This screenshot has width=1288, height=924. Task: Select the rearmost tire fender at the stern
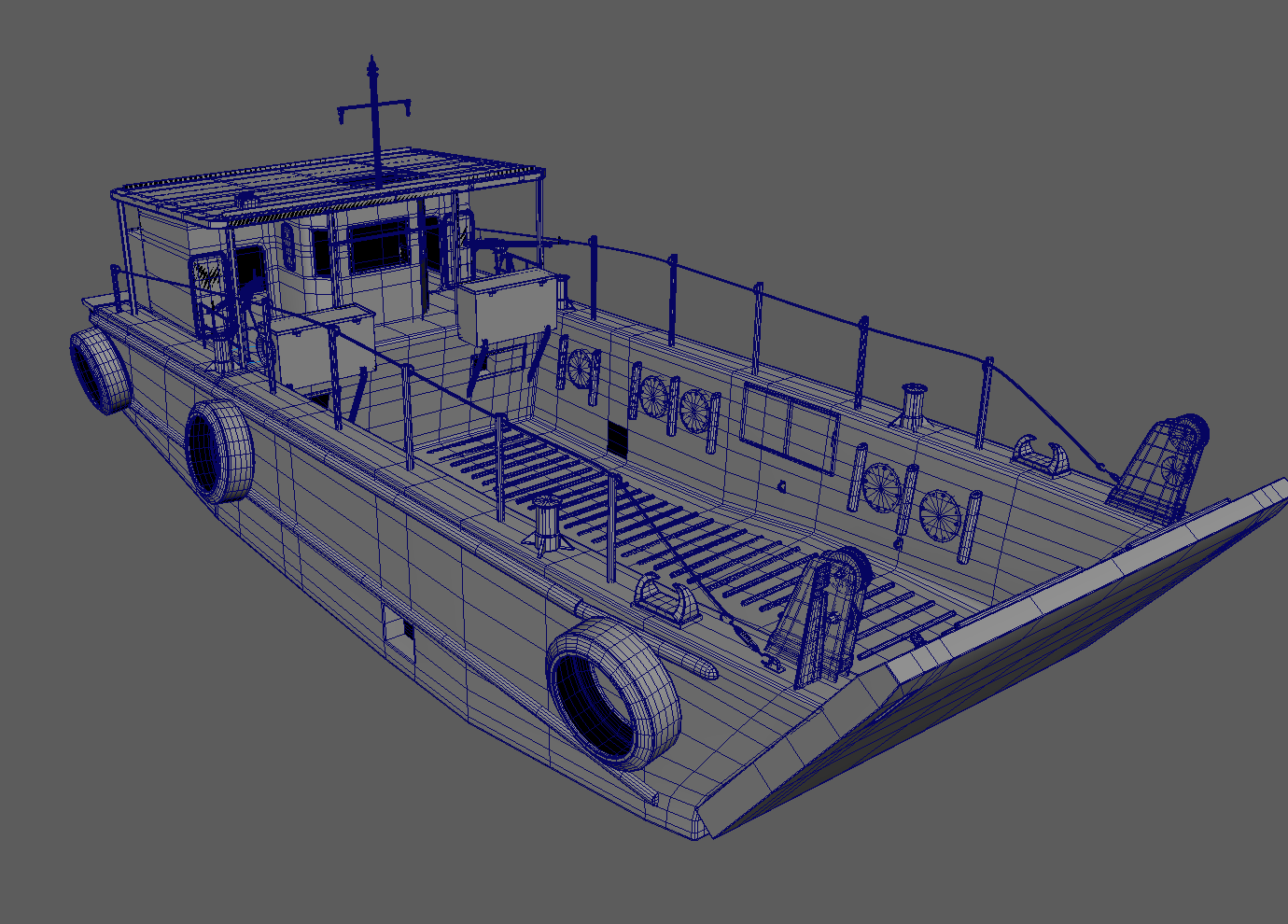click(x=100, y=371)
